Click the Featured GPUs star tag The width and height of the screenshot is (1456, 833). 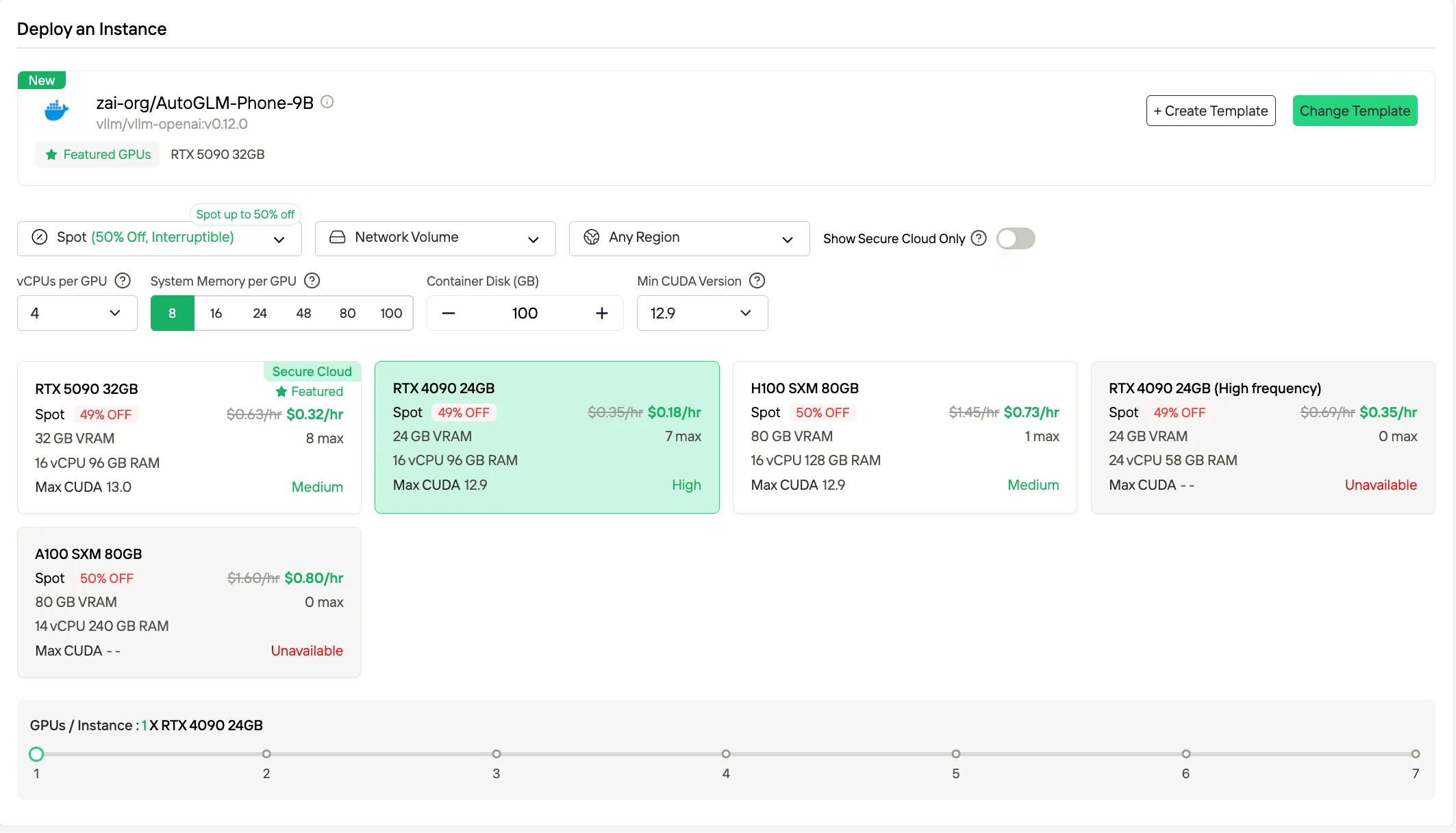97,155
